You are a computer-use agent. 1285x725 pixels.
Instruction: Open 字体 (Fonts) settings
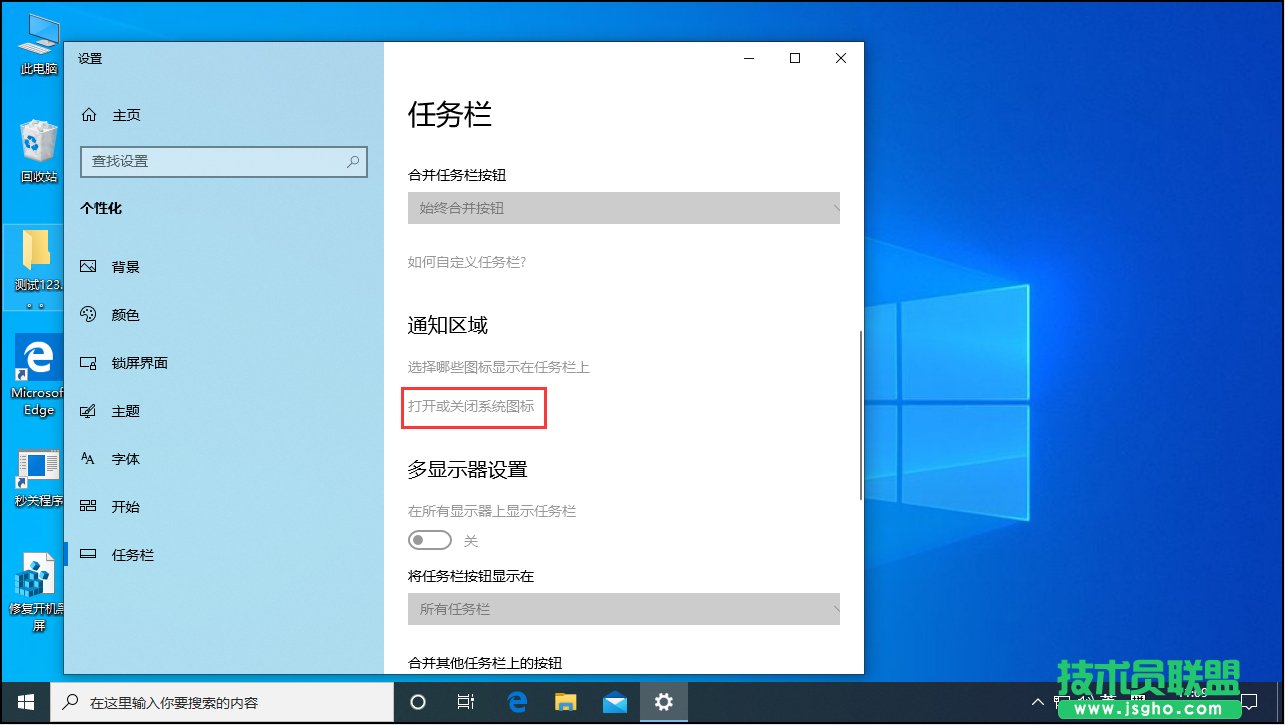tap(126, 458)
